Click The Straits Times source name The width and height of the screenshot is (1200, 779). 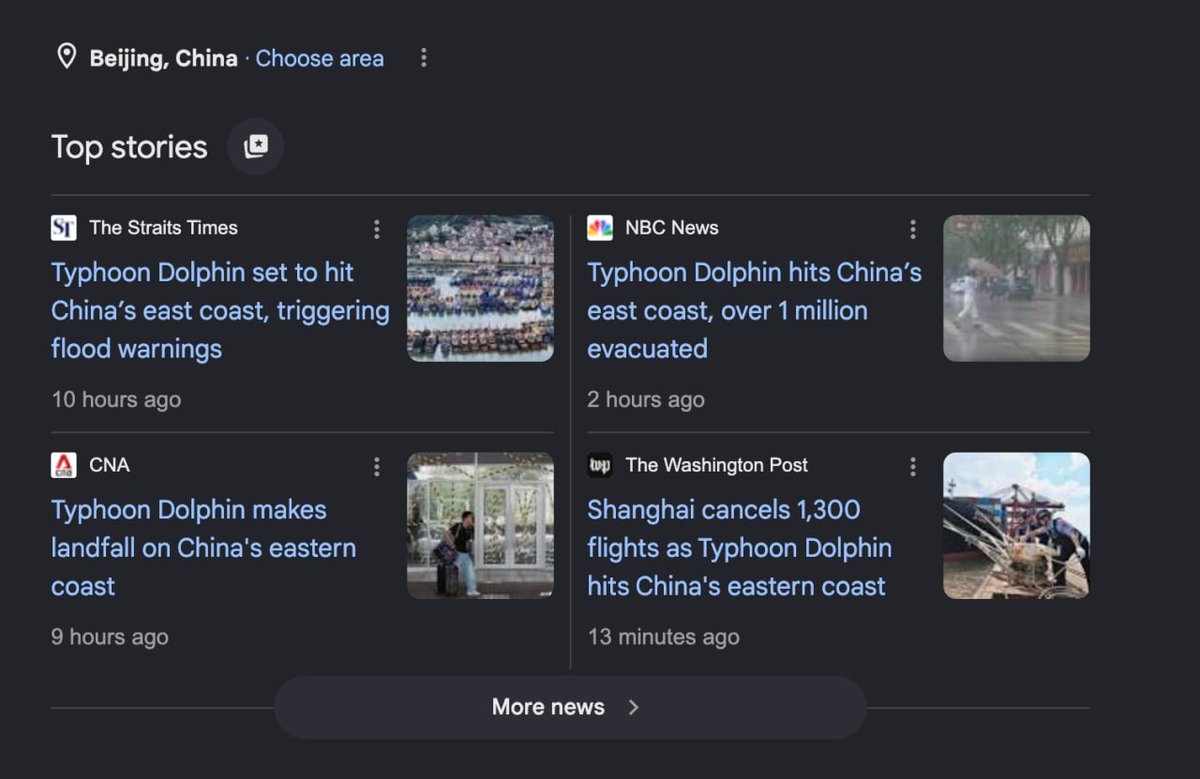pos(164,228)
